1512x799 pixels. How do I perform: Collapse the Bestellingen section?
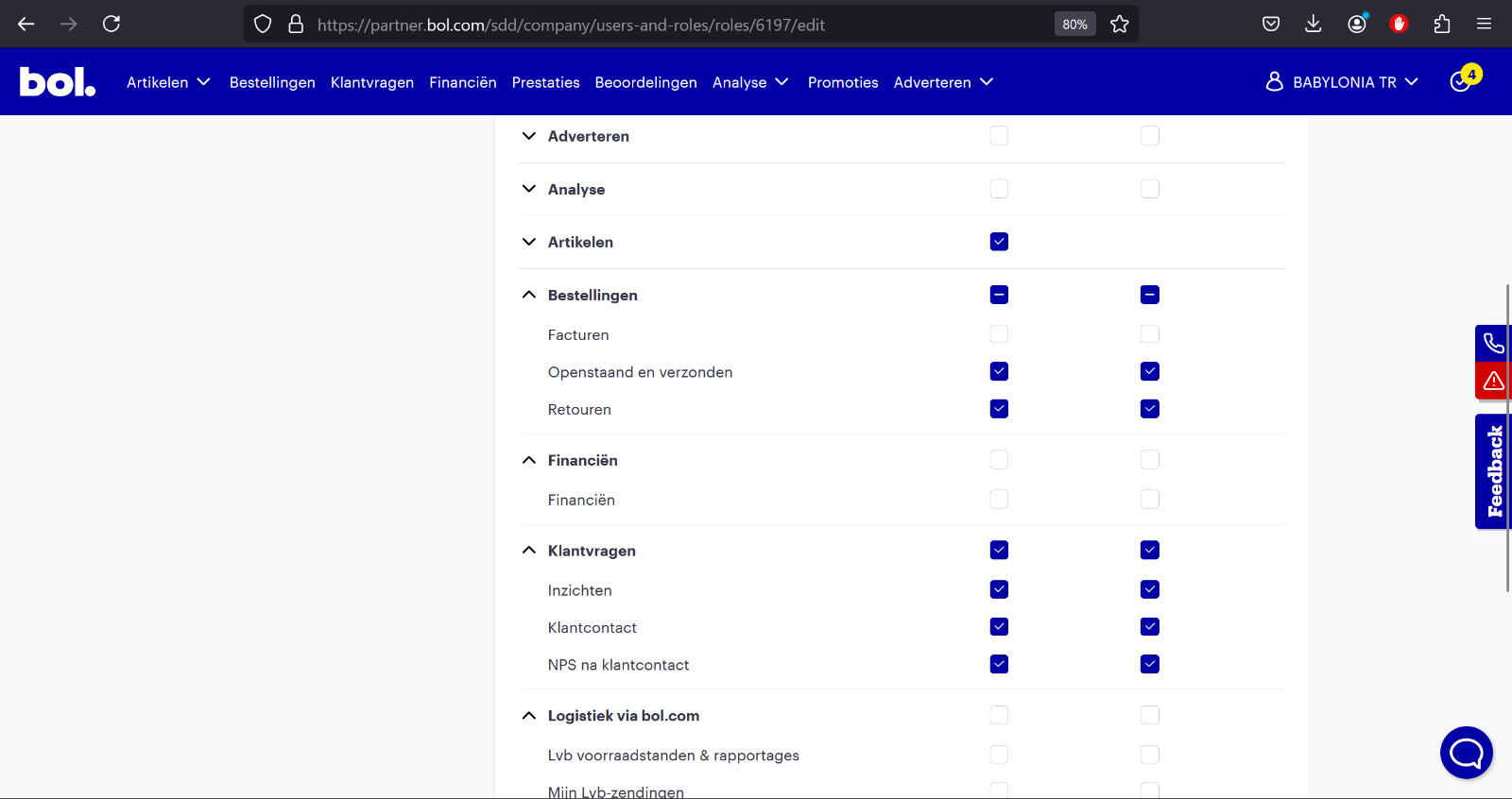(x=529, y=295)
